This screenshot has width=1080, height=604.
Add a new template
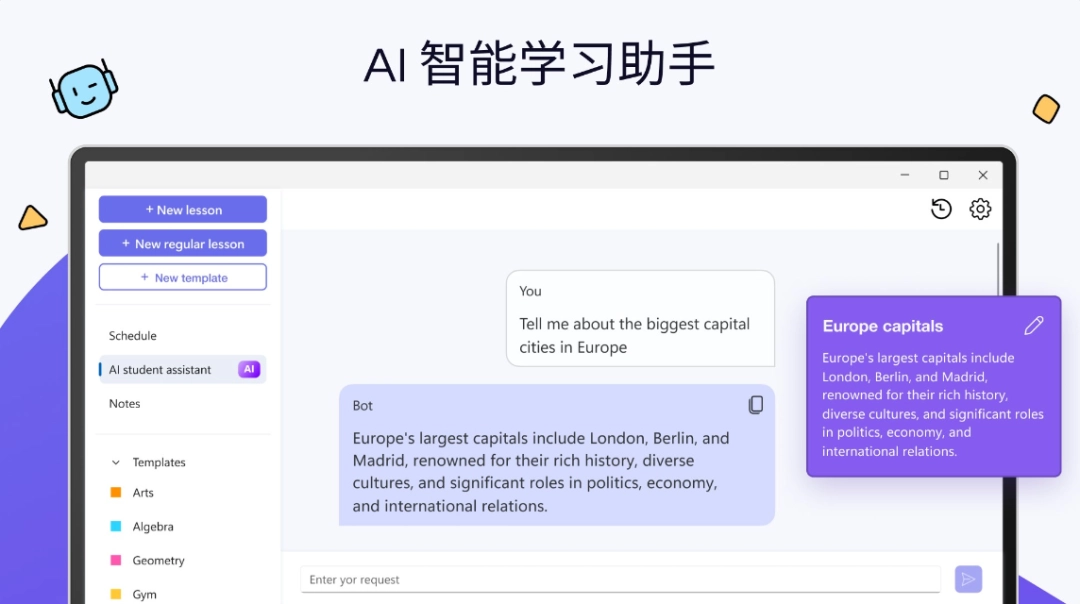tap(182, 277)
